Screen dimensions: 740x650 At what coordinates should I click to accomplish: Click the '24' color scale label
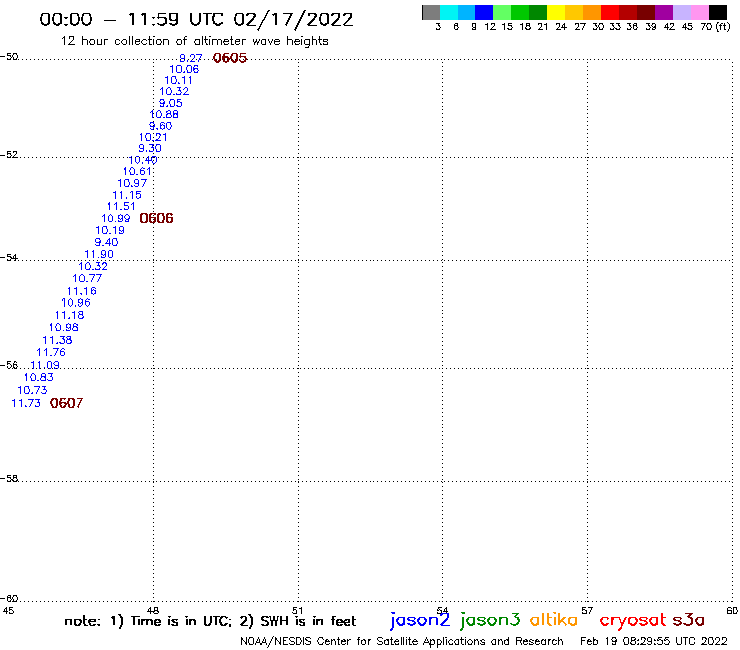click(561, 27)
